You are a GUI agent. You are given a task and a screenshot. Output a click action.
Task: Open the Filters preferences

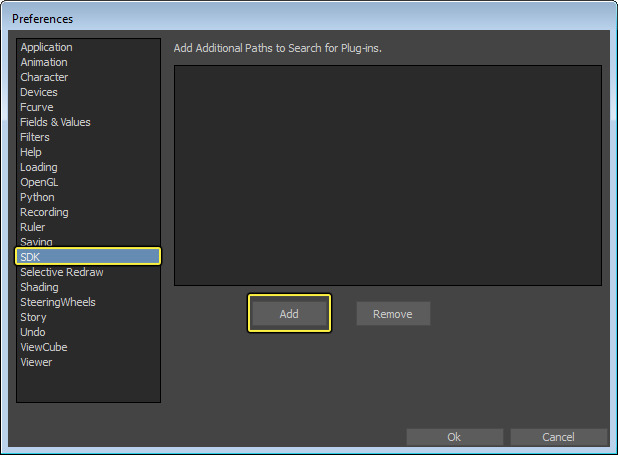click(x=35, y=137)
